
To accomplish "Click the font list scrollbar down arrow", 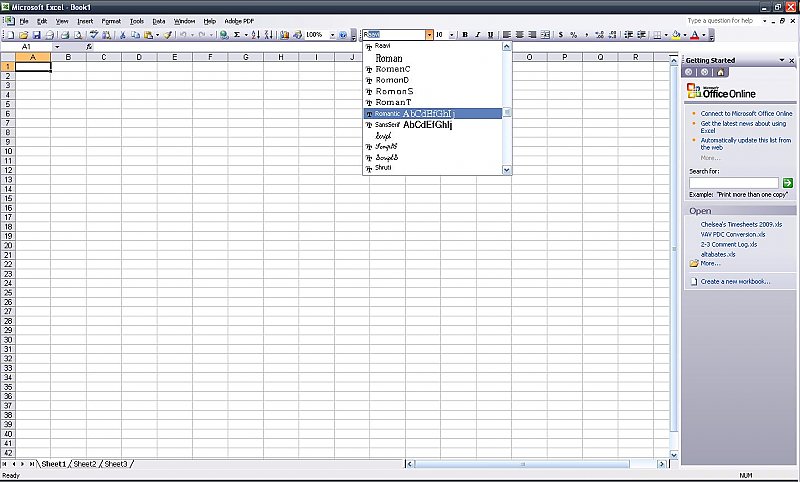I will point(507,170).
